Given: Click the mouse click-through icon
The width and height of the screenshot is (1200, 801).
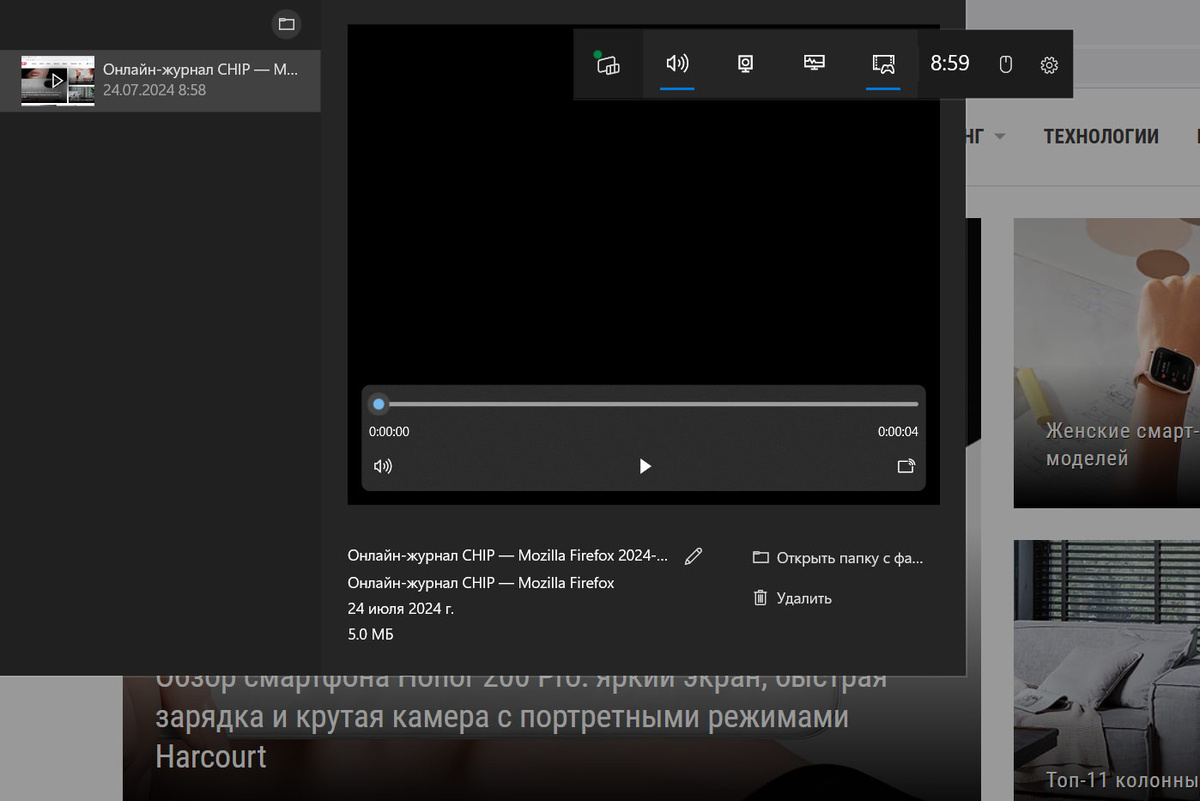Looking at the screenshot, I should [x=1005, y=64].
